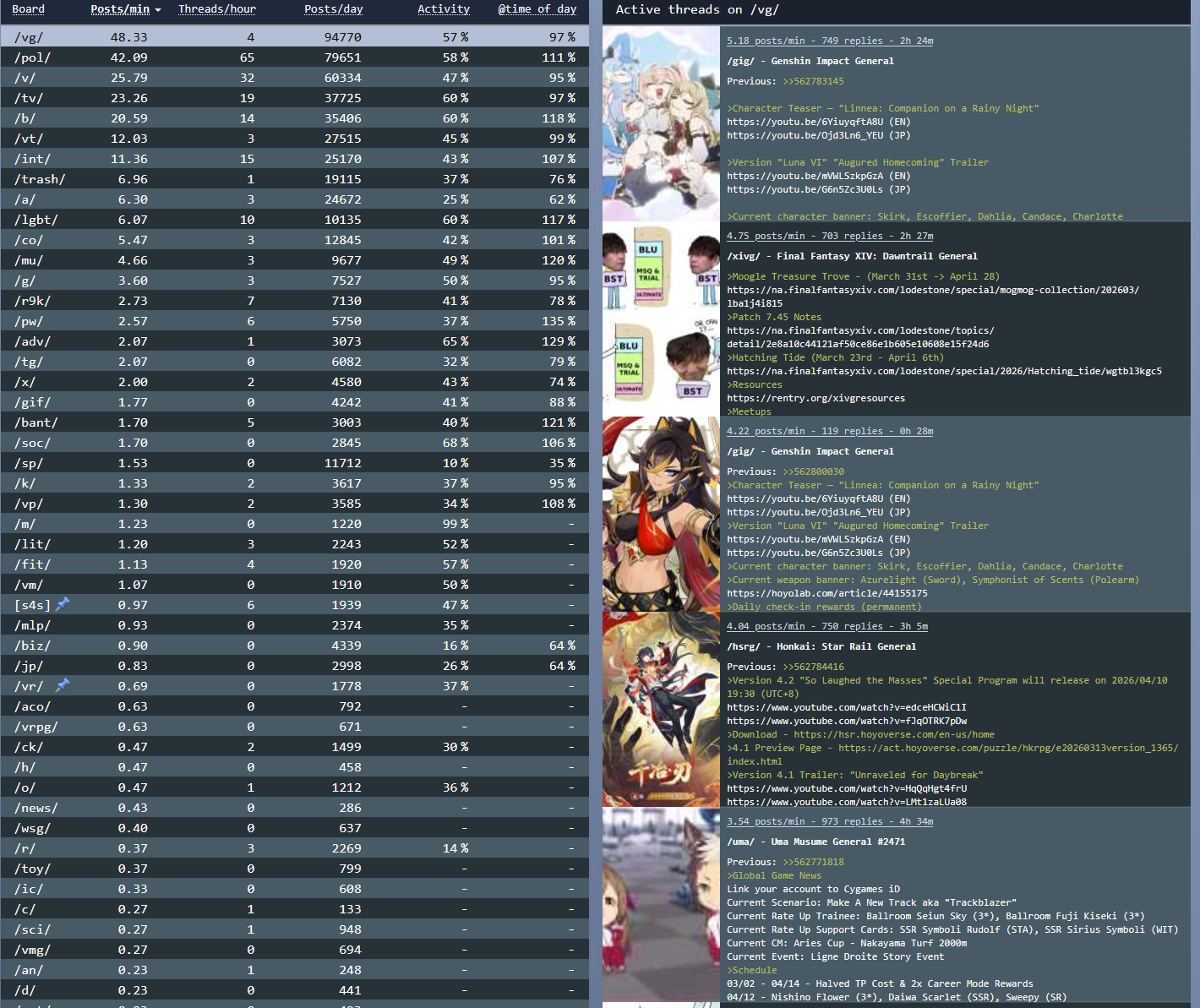This screenshot has height=1008, width=1200.
Task: Open the 749-replies Genshin thread thumbnail
Action: tap(661, 124)
